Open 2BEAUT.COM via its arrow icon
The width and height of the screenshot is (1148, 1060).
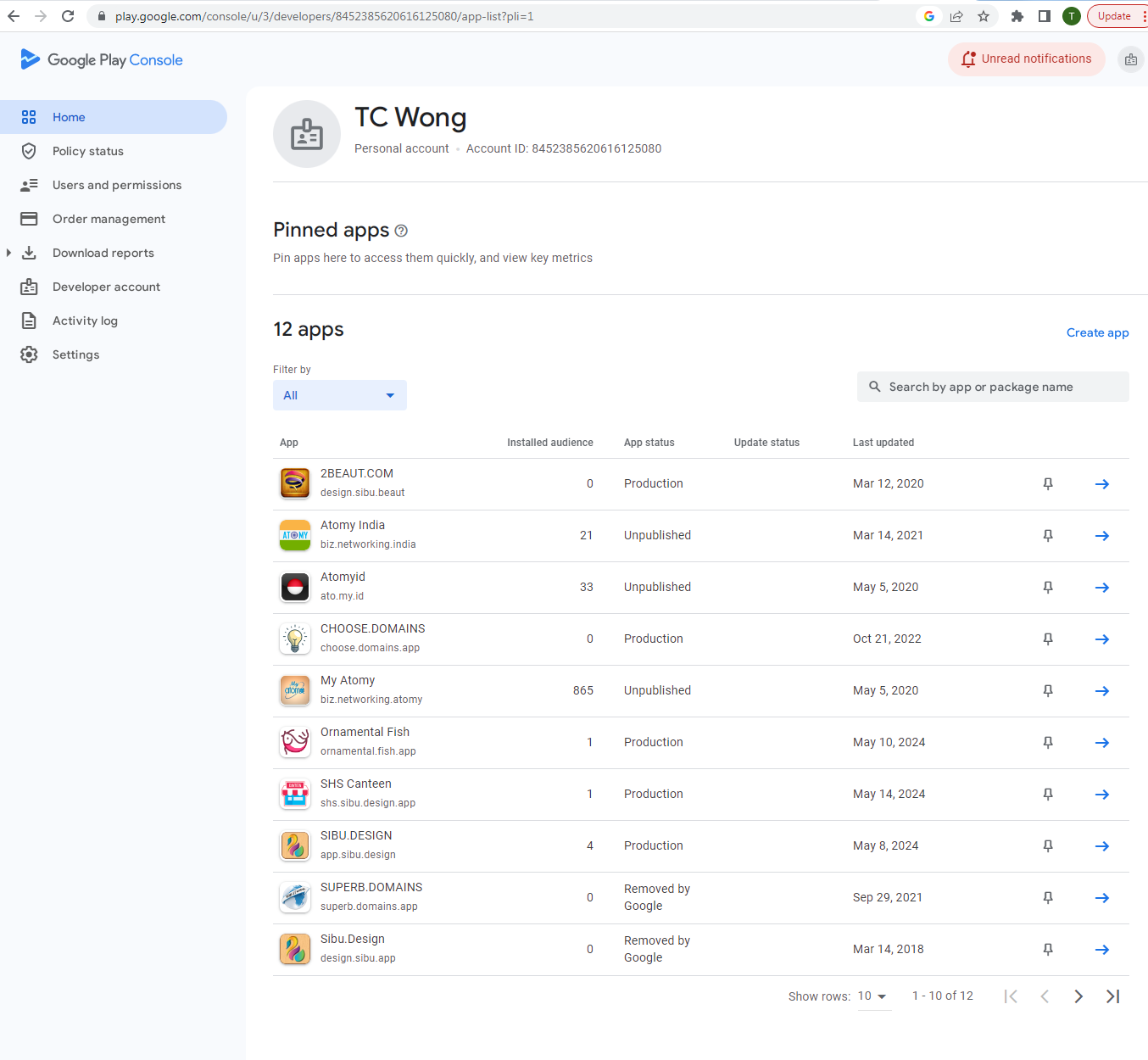coord(1102,484)
